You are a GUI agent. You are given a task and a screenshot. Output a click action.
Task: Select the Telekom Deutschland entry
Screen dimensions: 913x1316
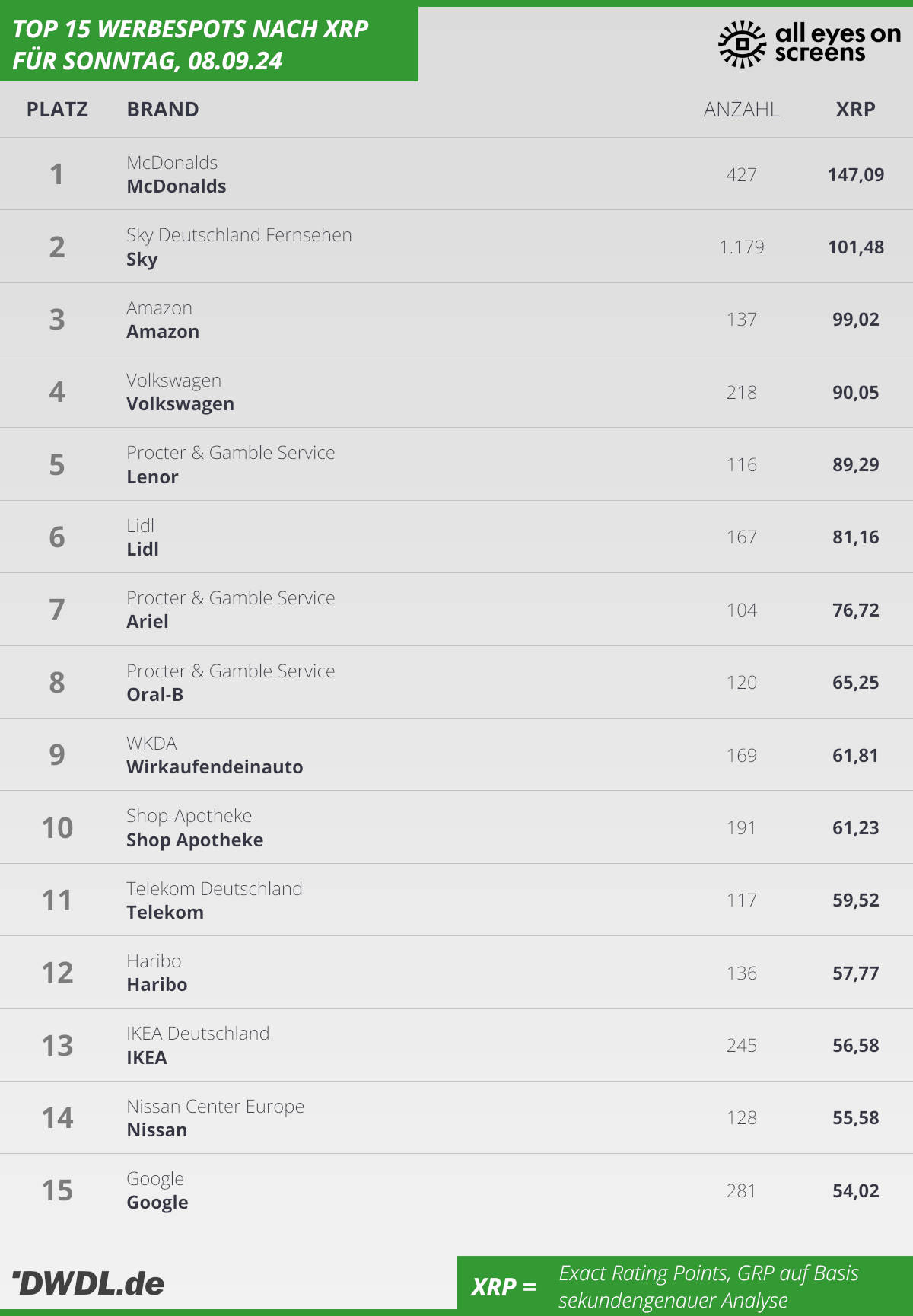point(215,889)
